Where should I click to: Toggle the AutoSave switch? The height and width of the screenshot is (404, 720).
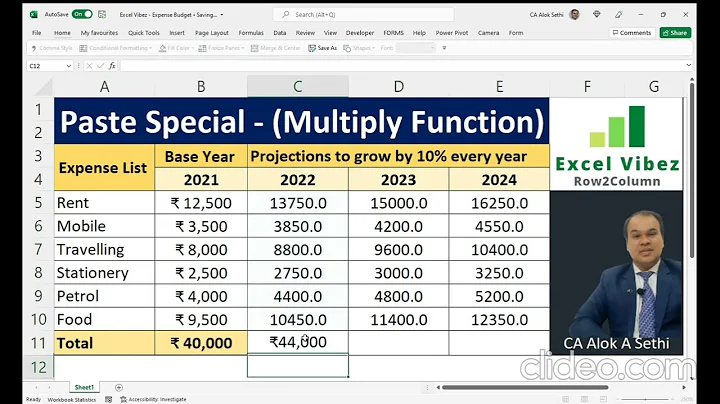[83, 14]
